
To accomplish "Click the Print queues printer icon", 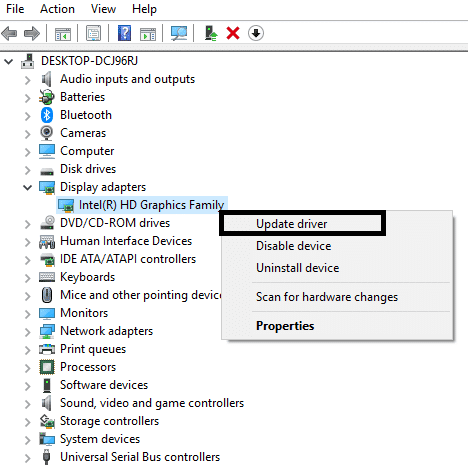I will coord(47,349).
